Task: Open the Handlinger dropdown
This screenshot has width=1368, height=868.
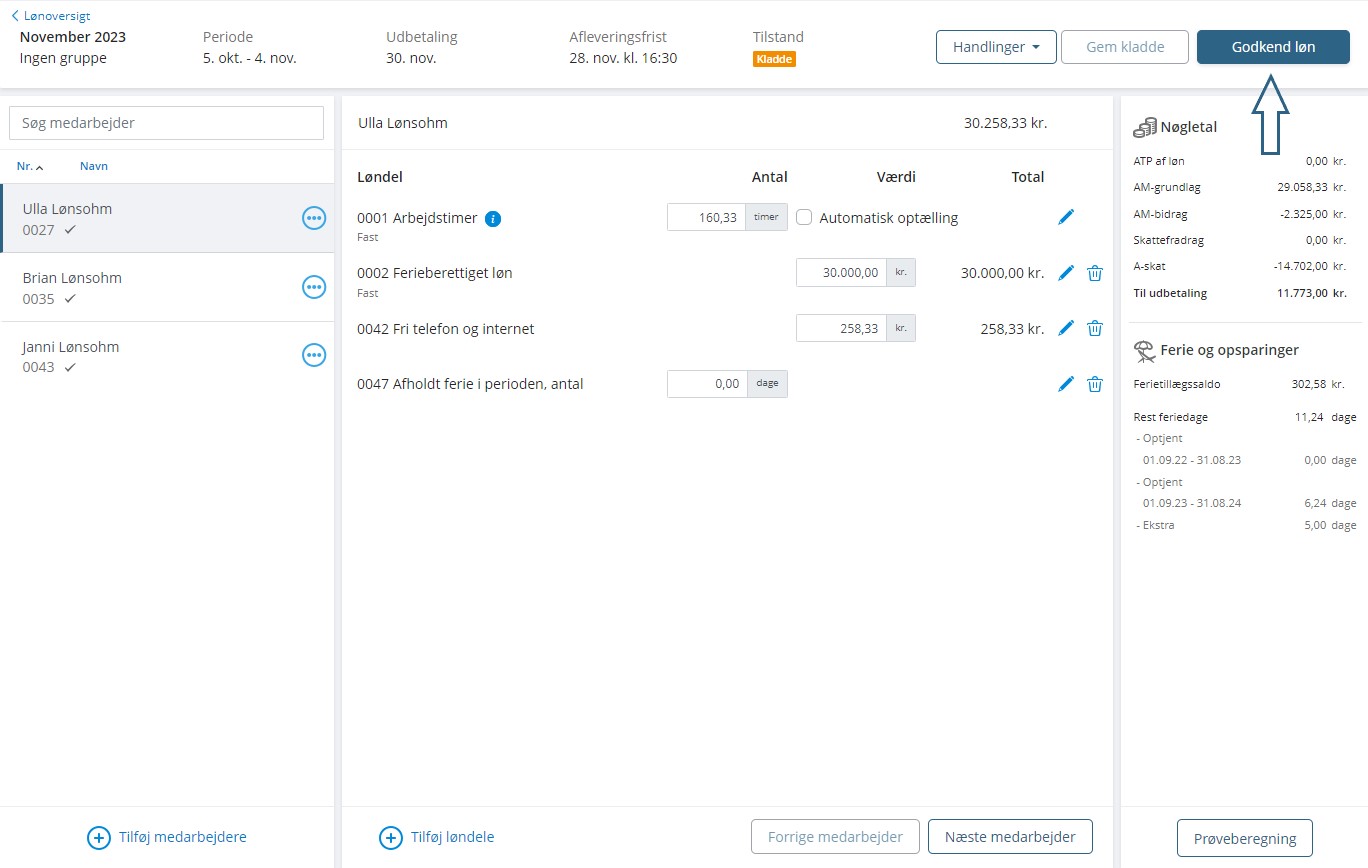Action: click(996, 47)
